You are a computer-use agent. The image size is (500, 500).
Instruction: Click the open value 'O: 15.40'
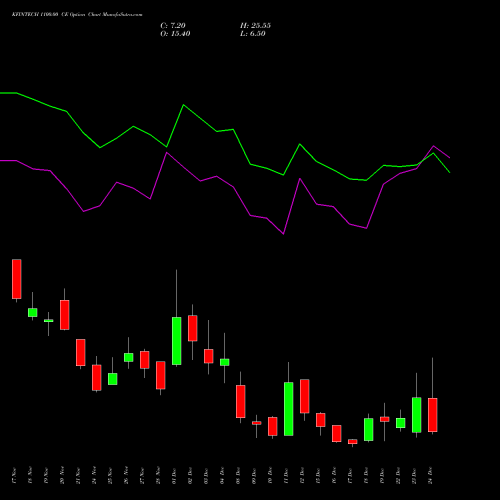175,34
